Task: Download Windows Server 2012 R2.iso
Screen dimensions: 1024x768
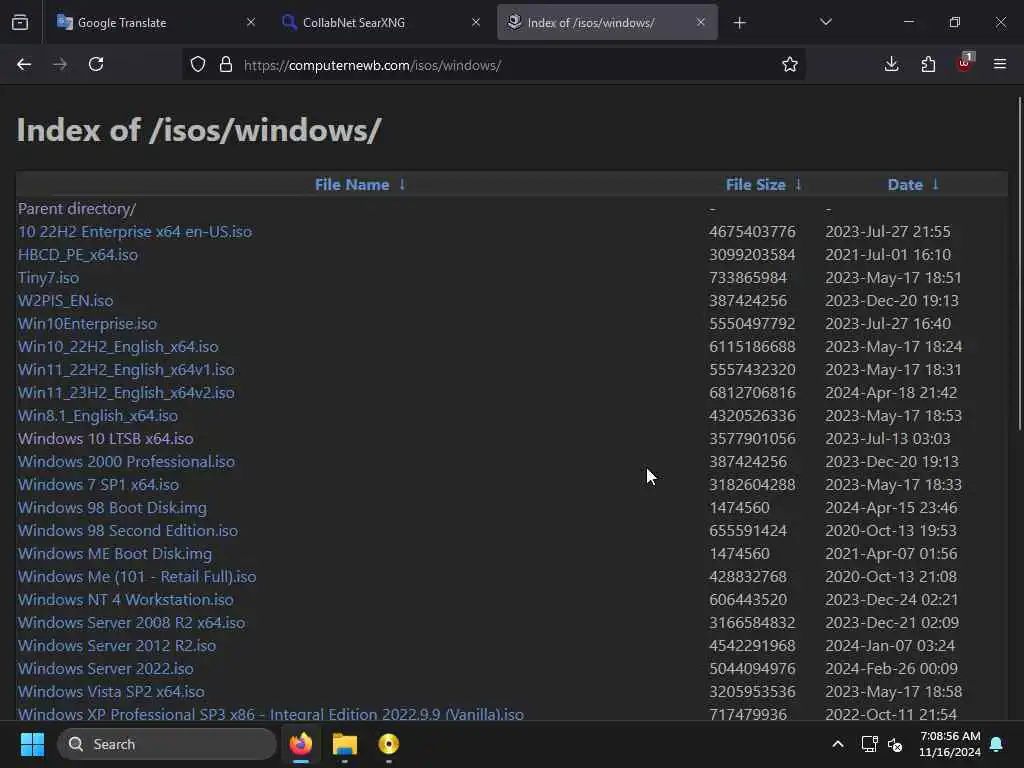Action: pyautogui.click(x=117, y=645)
